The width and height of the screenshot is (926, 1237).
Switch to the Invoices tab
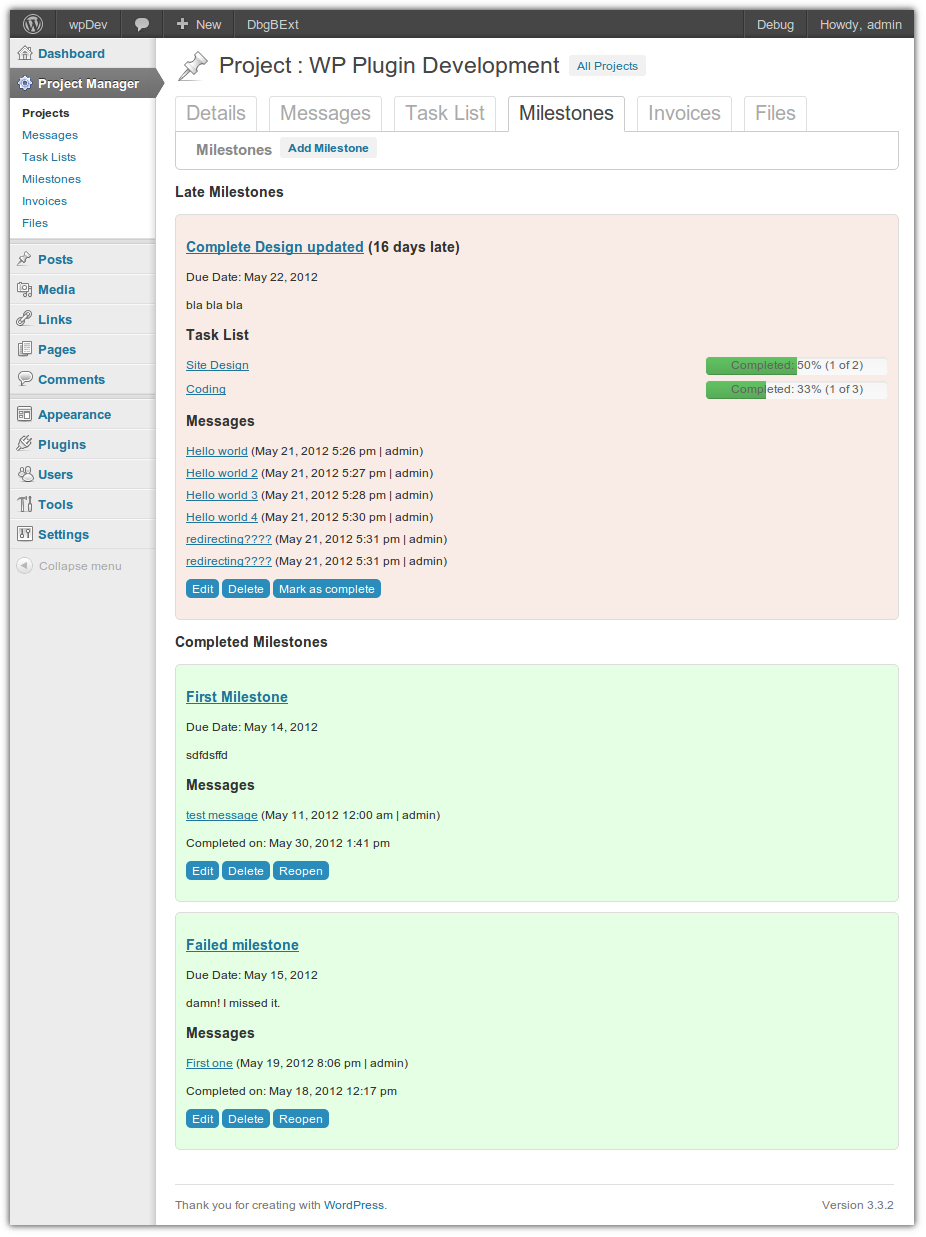684,114
